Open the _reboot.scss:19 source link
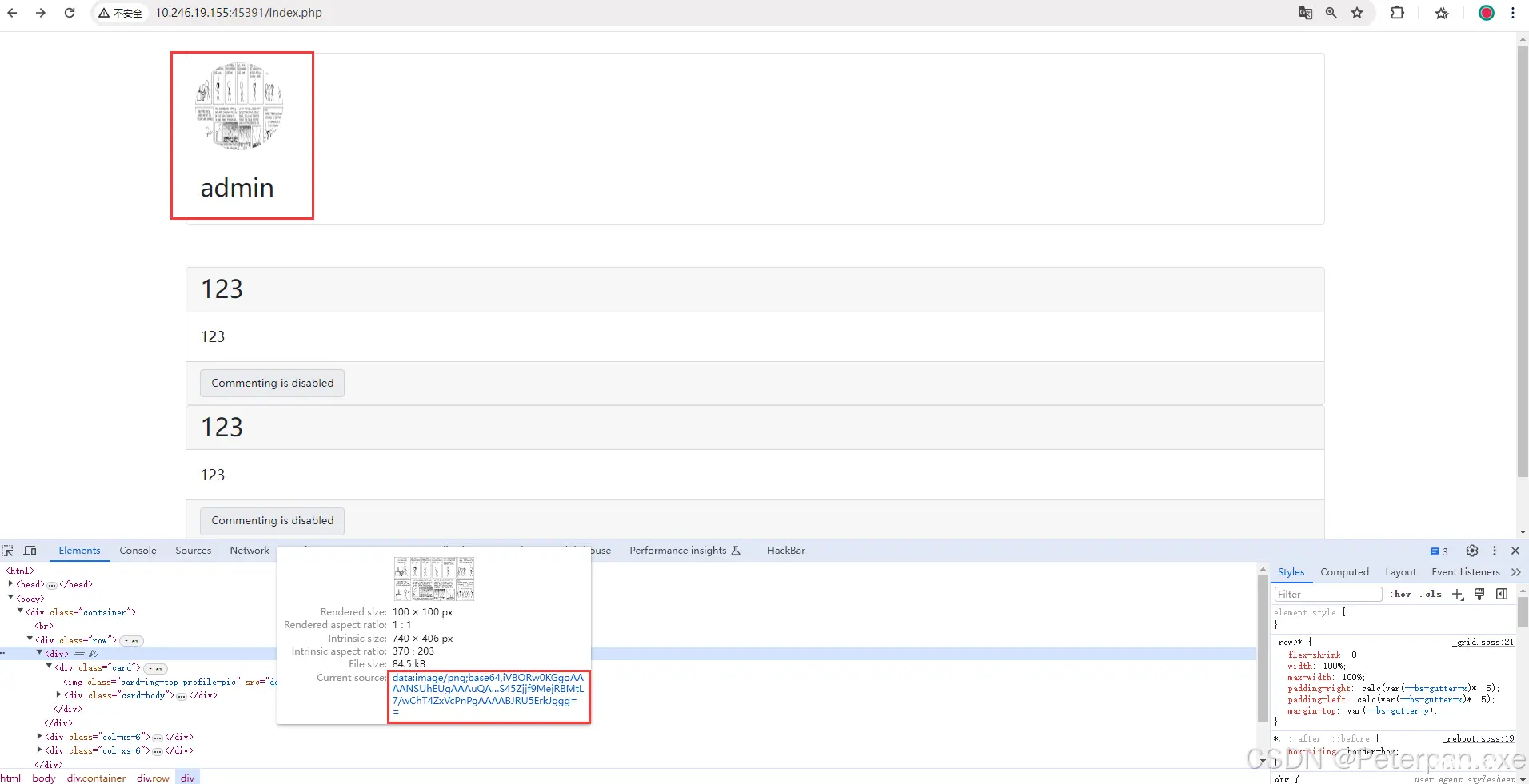This screenshot has width=1529, height=784. click(1479, 738)
